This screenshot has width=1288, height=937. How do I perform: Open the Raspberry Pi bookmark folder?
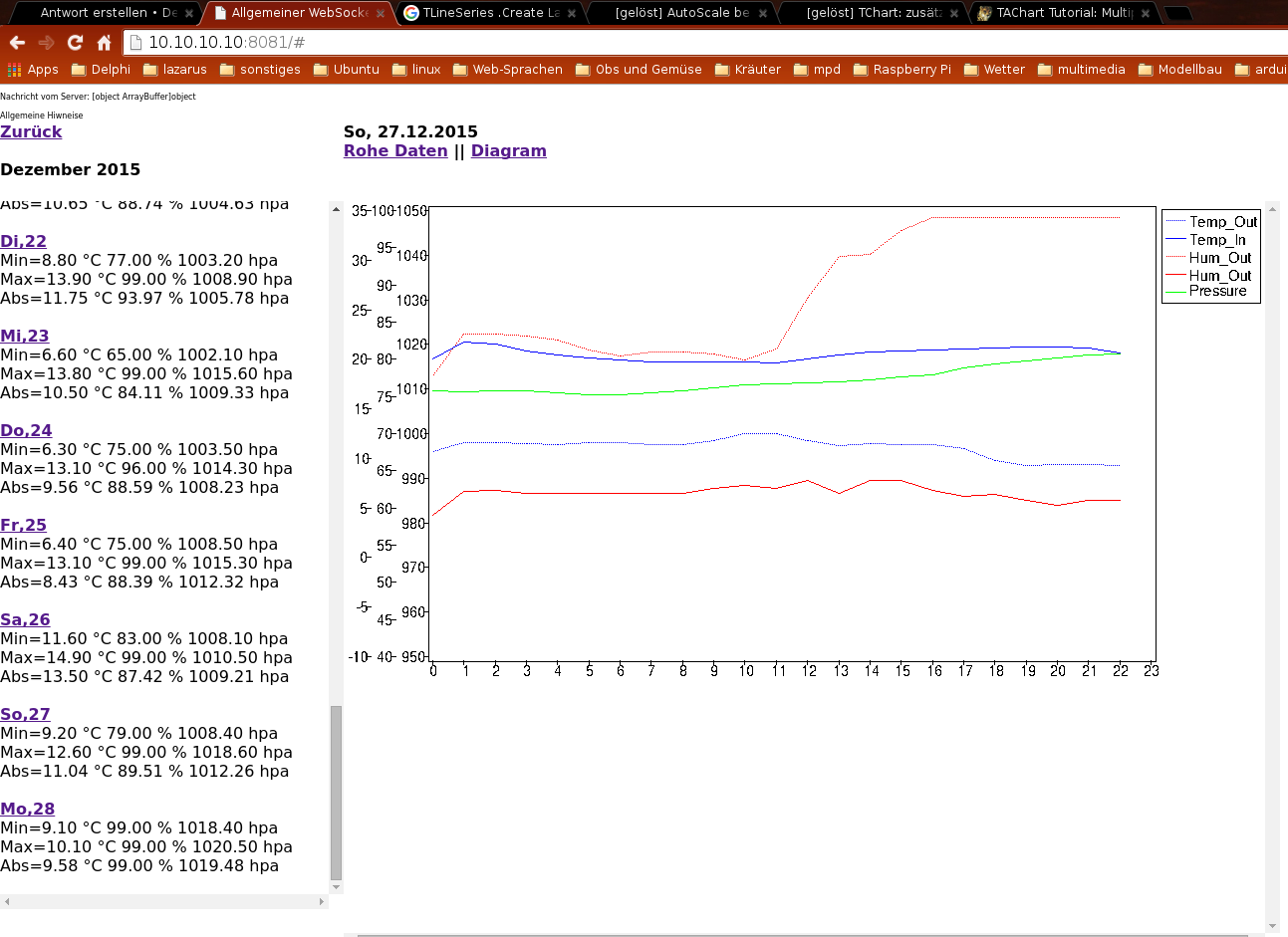[x=902, y=70]
